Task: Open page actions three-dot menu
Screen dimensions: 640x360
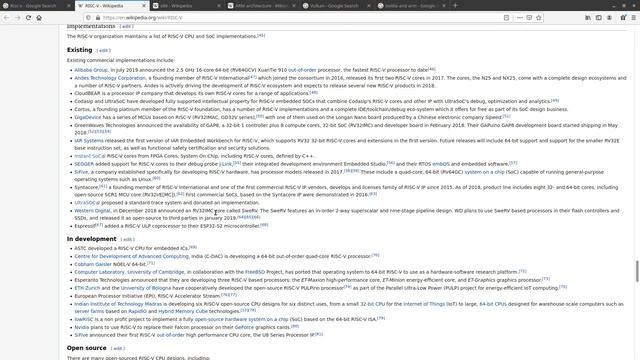Action: pos(520,18)
